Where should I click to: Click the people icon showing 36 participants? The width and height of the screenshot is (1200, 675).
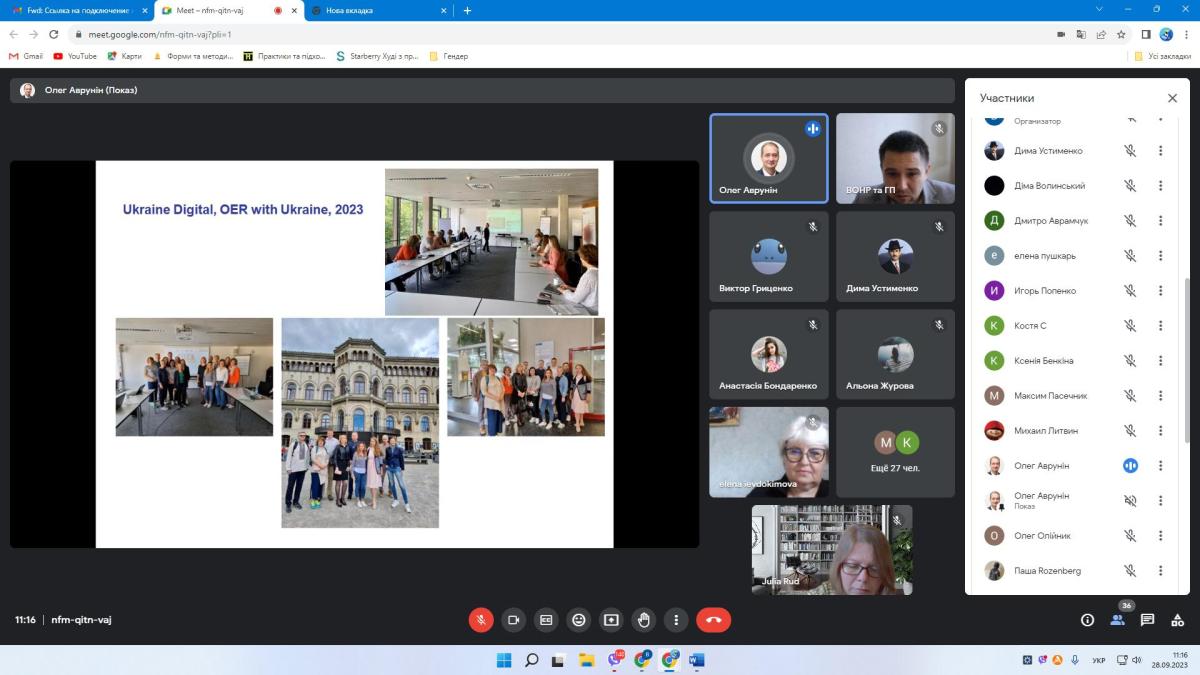(1117, 620)
